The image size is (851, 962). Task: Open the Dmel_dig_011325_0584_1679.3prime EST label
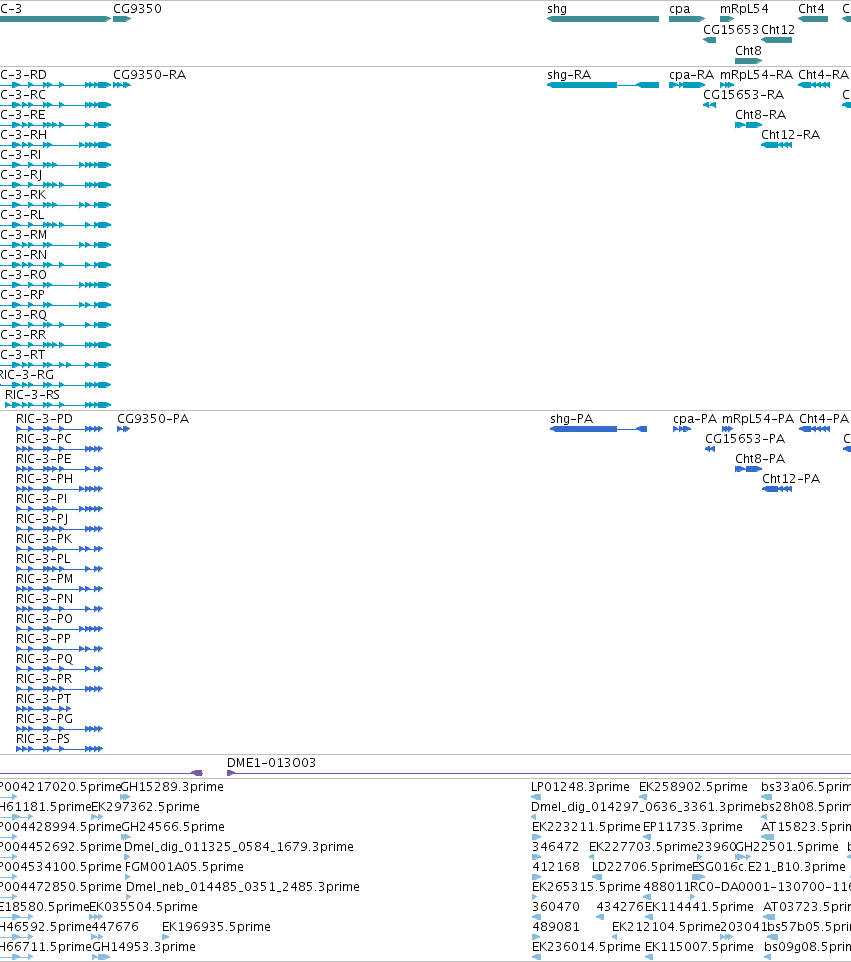pyautogui.click(x=239, y=847)
